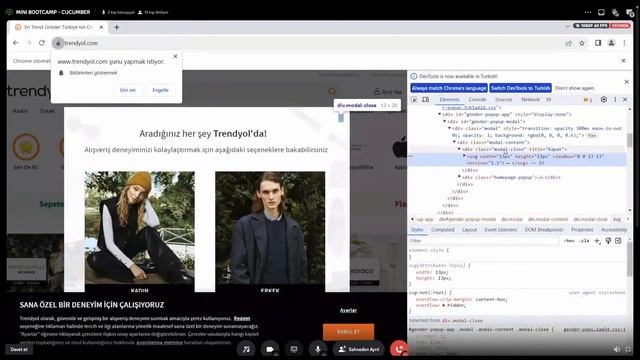Click the Reddet cookie link
The image size is (640, 360).
(242, 318)
